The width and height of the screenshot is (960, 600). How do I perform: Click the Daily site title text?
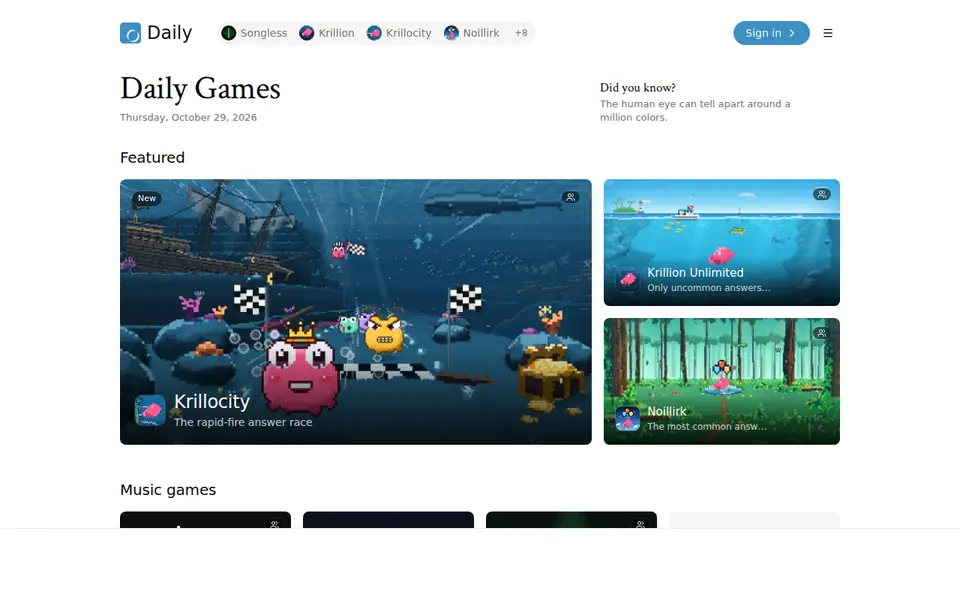pyautogui.click(x=170, y=32)
